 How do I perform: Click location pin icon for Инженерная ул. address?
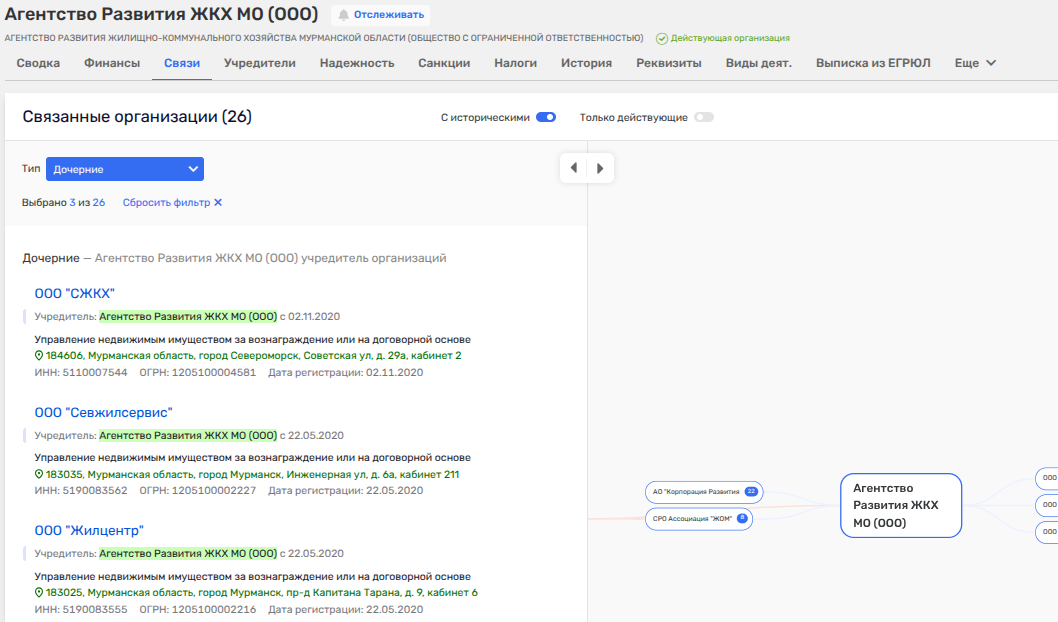[39, 475]
